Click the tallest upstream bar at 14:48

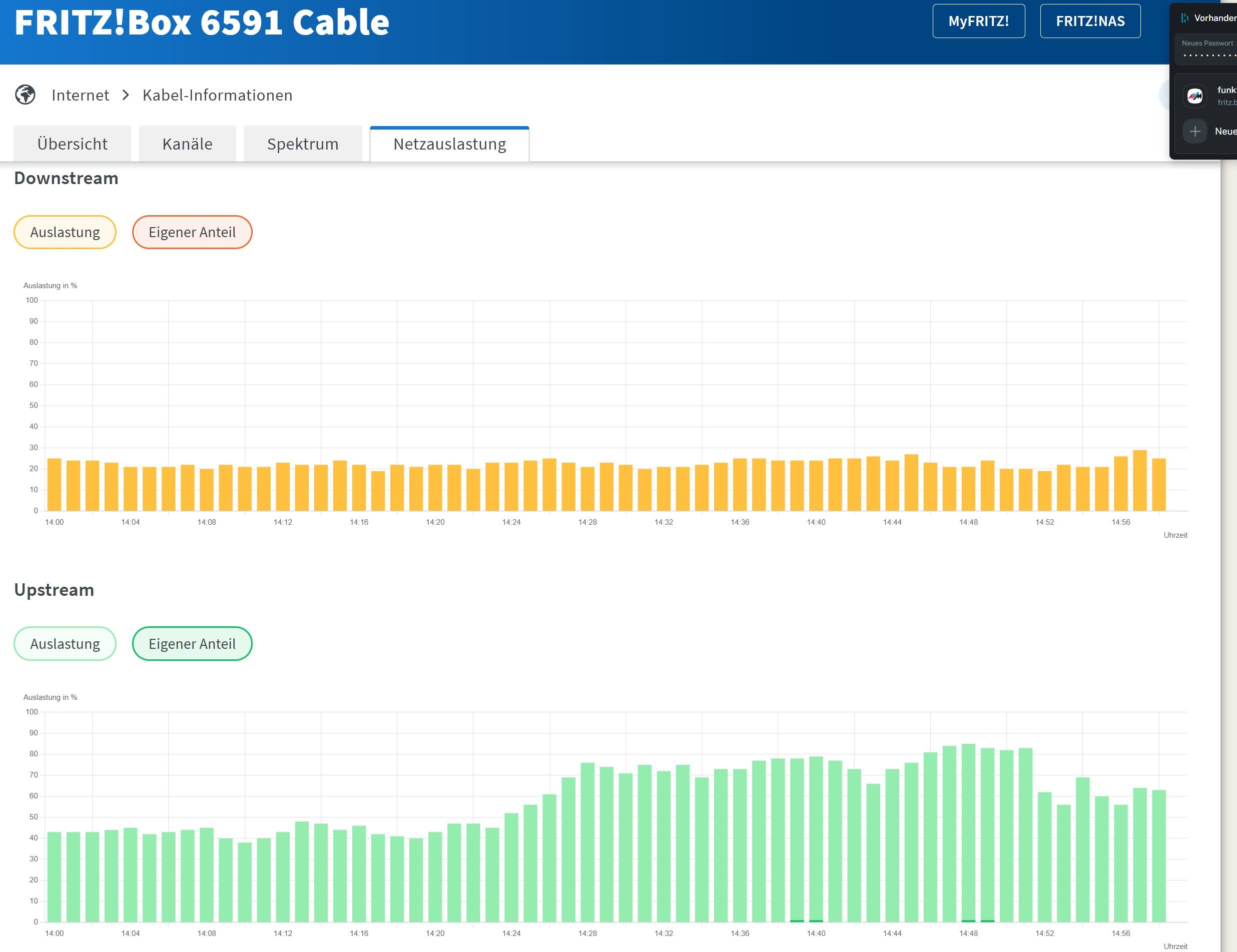(x=968, y=832)
